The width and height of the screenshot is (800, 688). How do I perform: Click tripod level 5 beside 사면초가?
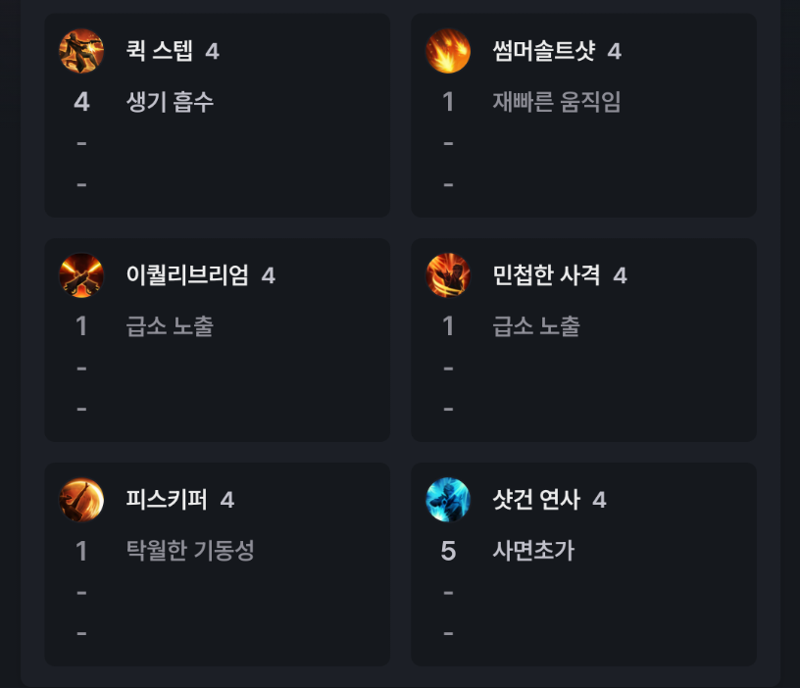[448, 551]
